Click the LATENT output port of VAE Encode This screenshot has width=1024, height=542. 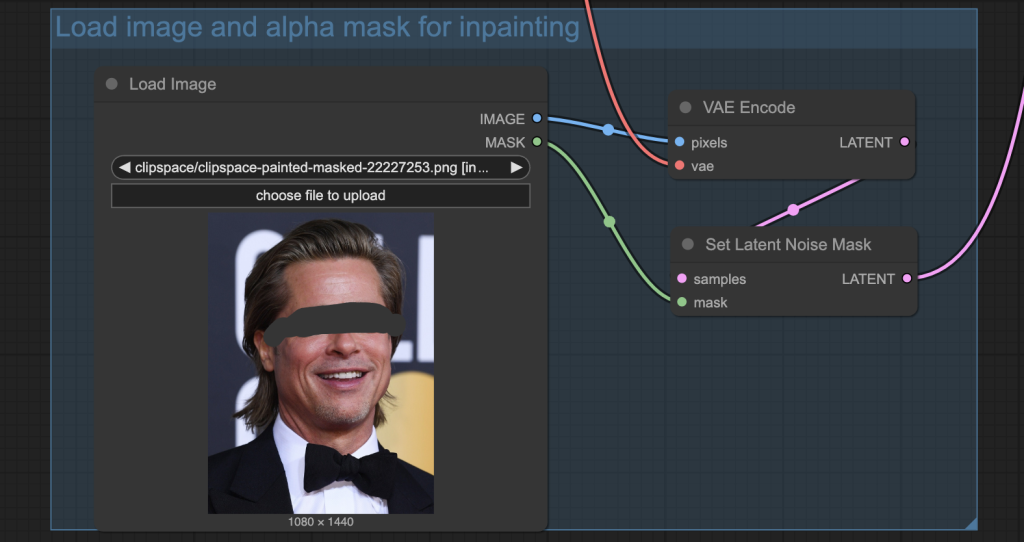click(x=904, y=142)
